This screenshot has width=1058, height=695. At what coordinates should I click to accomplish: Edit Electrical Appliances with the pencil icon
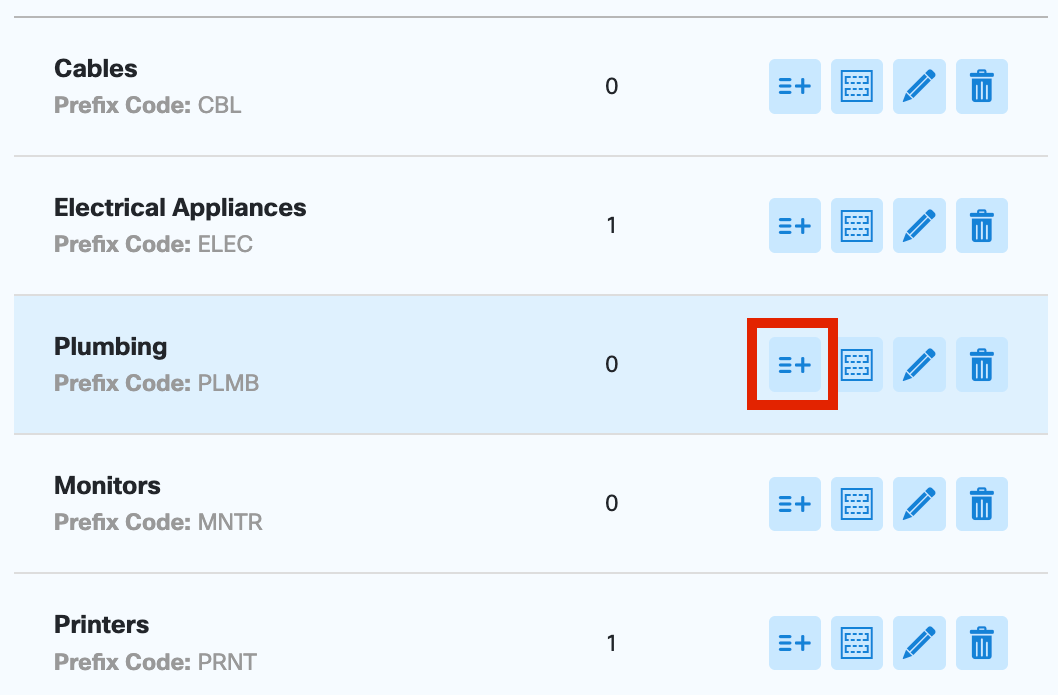(x=919, y=225)
